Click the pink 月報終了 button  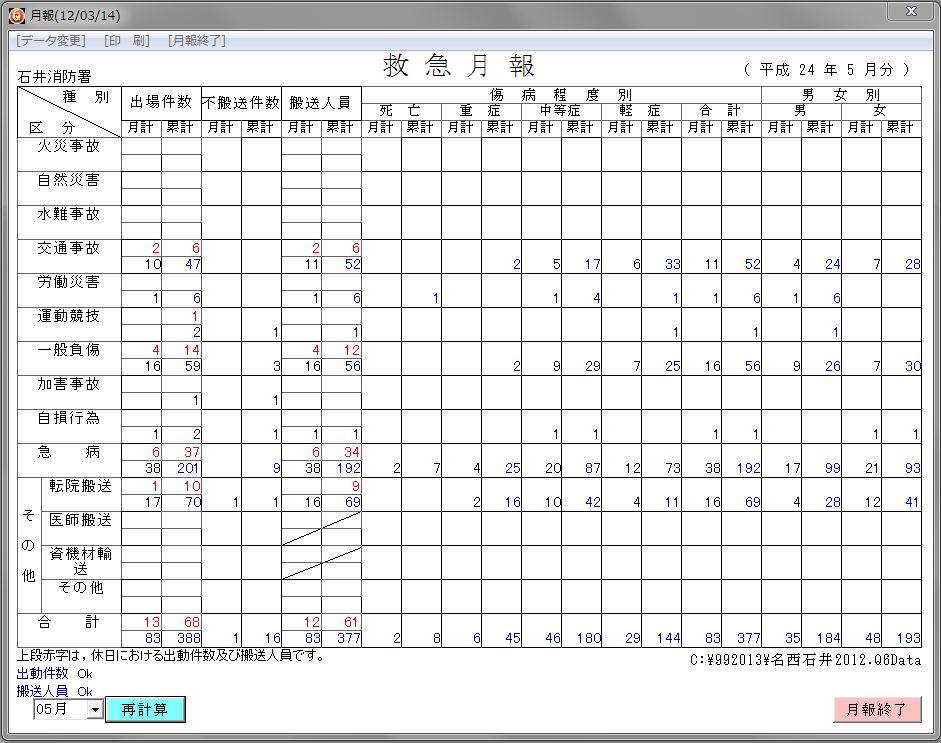pyautogui.click(x=876, y=709)
